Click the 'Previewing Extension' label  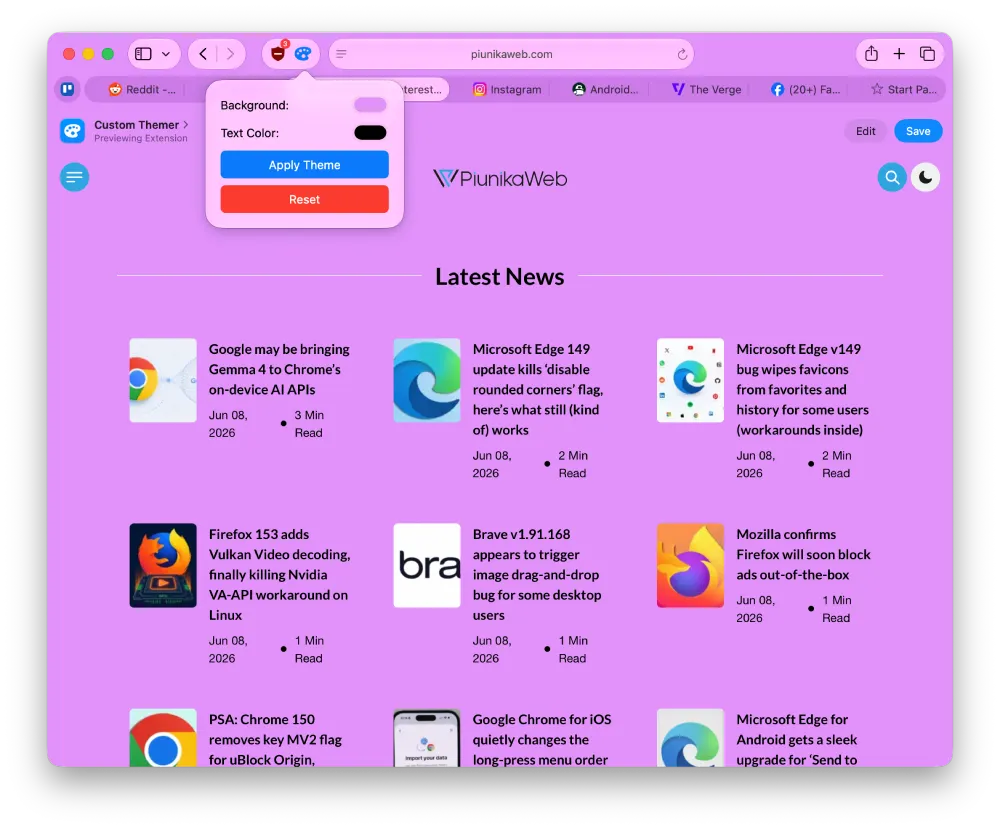pos(141,138)
